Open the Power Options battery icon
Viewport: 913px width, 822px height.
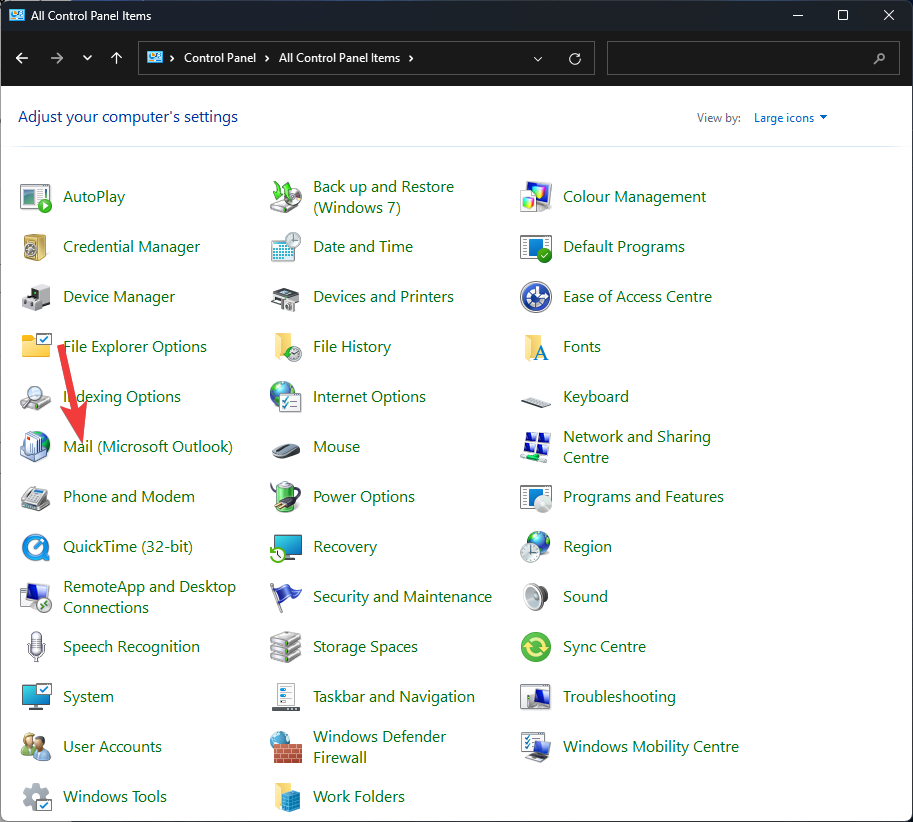(x=286, y=497)
